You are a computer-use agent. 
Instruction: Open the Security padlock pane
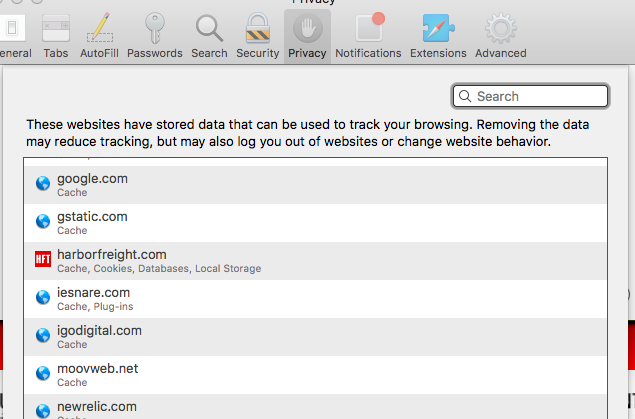pyautogui.click(x=258, y=35)
